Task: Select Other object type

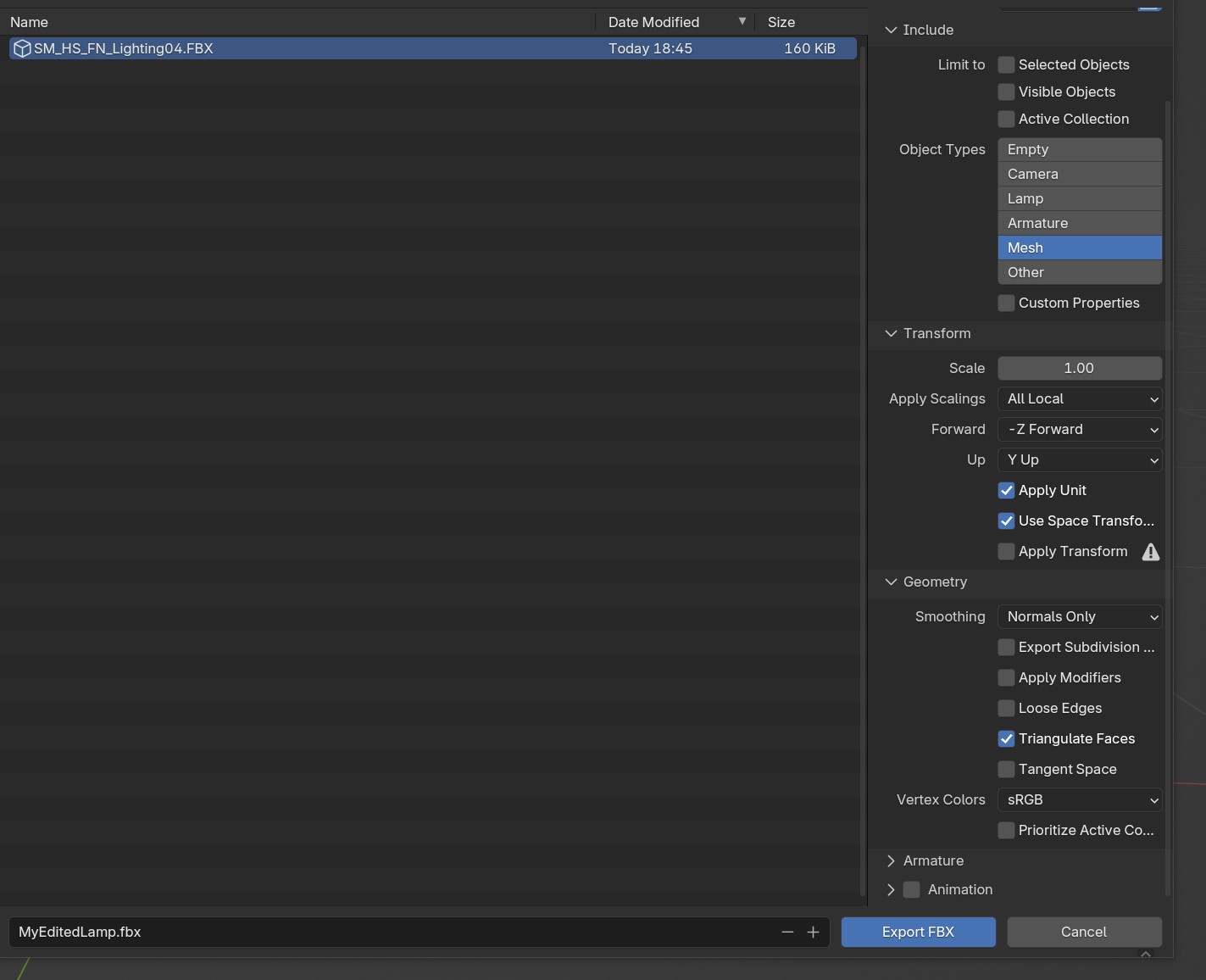Action: point(1080,272)
